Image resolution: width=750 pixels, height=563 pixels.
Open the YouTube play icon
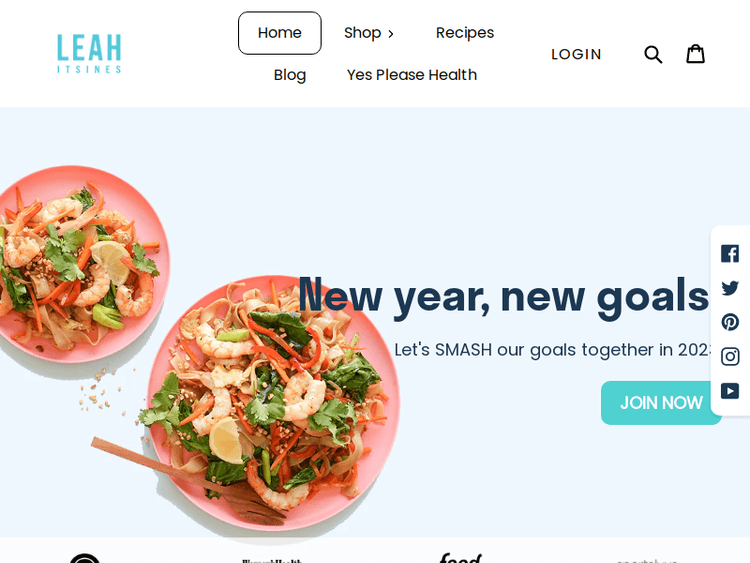(x=730, y=391)
